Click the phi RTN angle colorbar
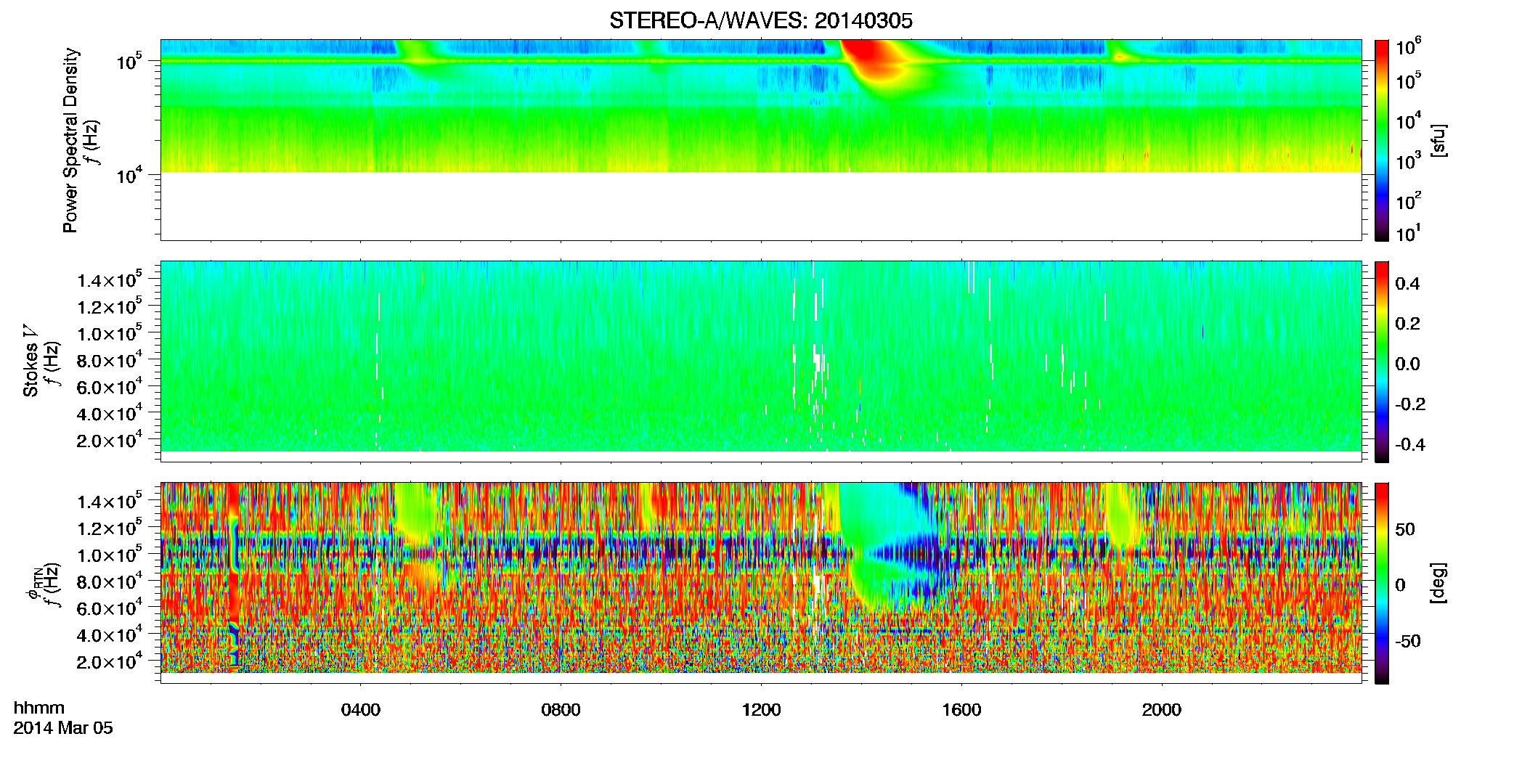 coord(1382,583)
